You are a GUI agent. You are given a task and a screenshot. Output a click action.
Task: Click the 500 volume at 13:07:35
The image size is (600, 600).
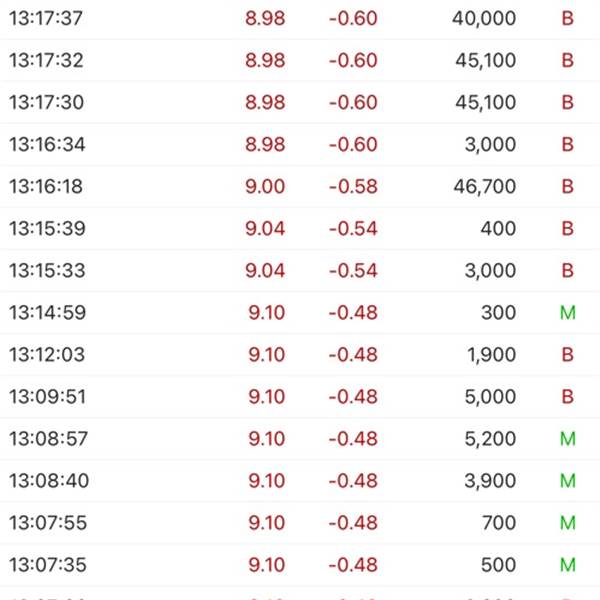(498, 564)
